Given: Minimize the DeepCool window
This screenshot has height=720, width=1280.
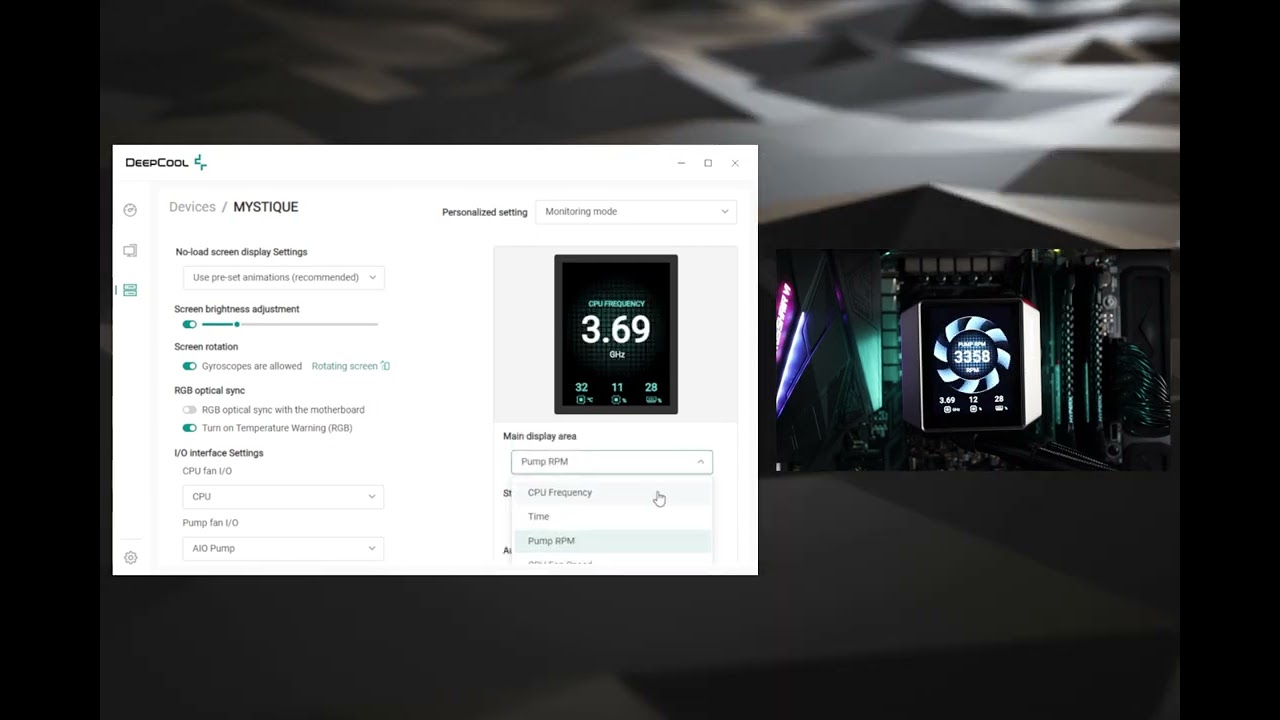Looking at the screenshot, I should (681, 163).
